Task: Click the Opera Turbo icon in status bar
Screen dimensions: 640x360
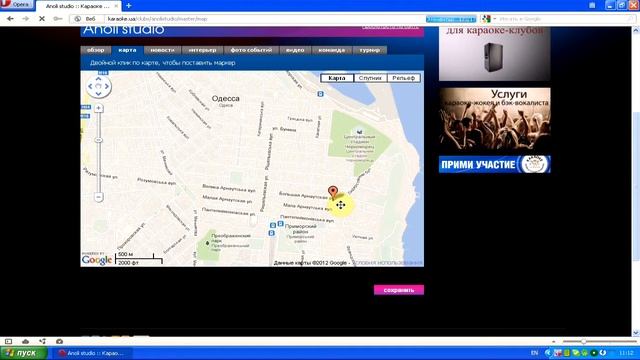Action: (x=60, y=341)
